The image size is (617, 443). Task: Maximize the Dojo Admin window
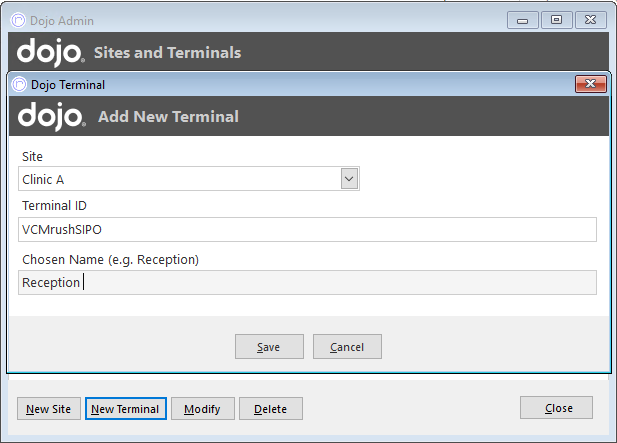pos(556,20)
